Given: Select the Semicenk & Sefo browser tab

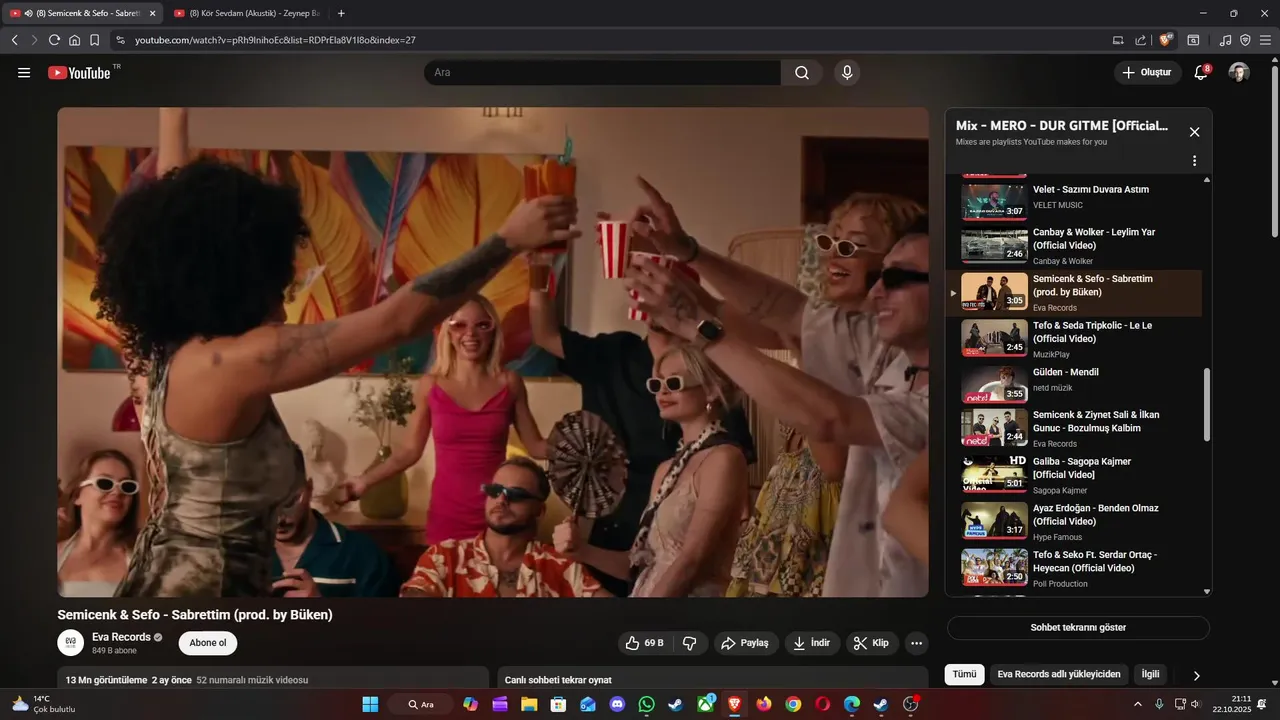Looking at the screenshot, I should tap(80, 13).
